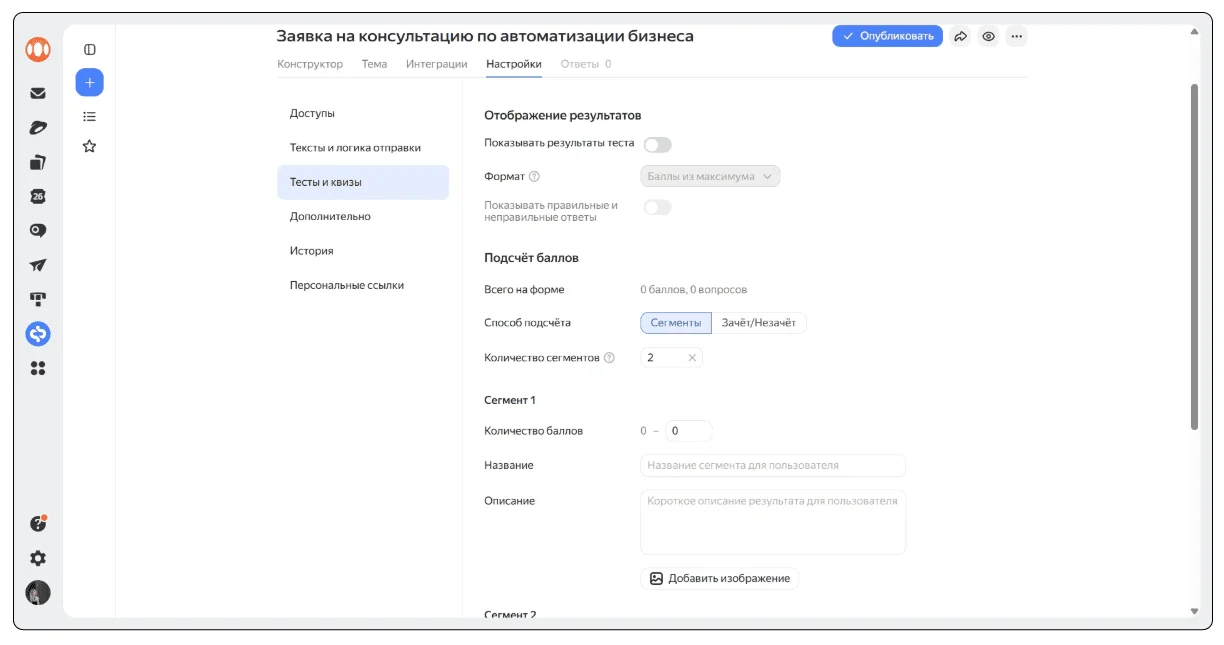Open favorites star icon

pos(90,146)
